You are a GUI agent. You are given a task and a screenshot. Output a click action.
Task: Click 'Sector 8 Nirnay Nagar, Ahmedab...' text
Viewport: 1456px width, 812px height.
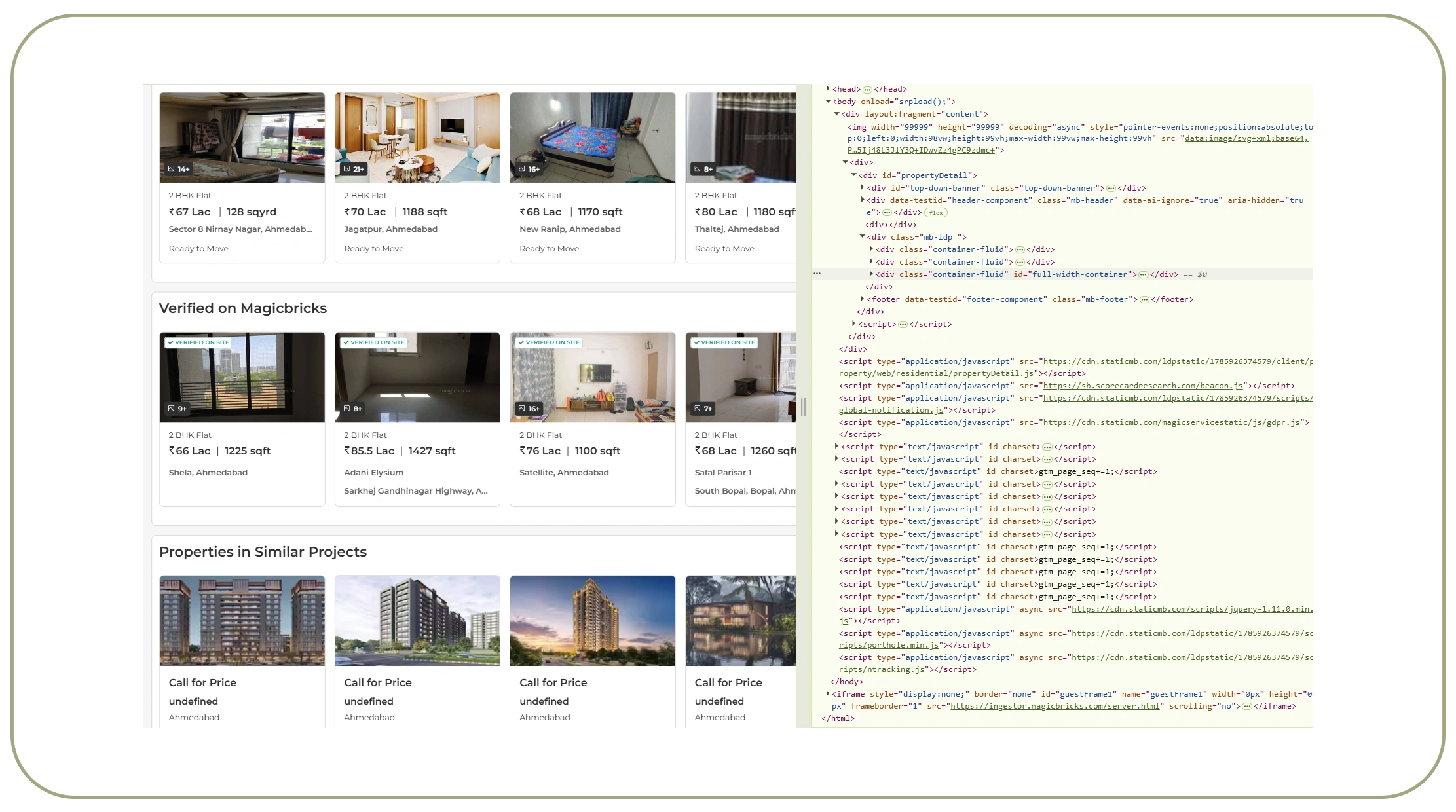click(240, 229)
